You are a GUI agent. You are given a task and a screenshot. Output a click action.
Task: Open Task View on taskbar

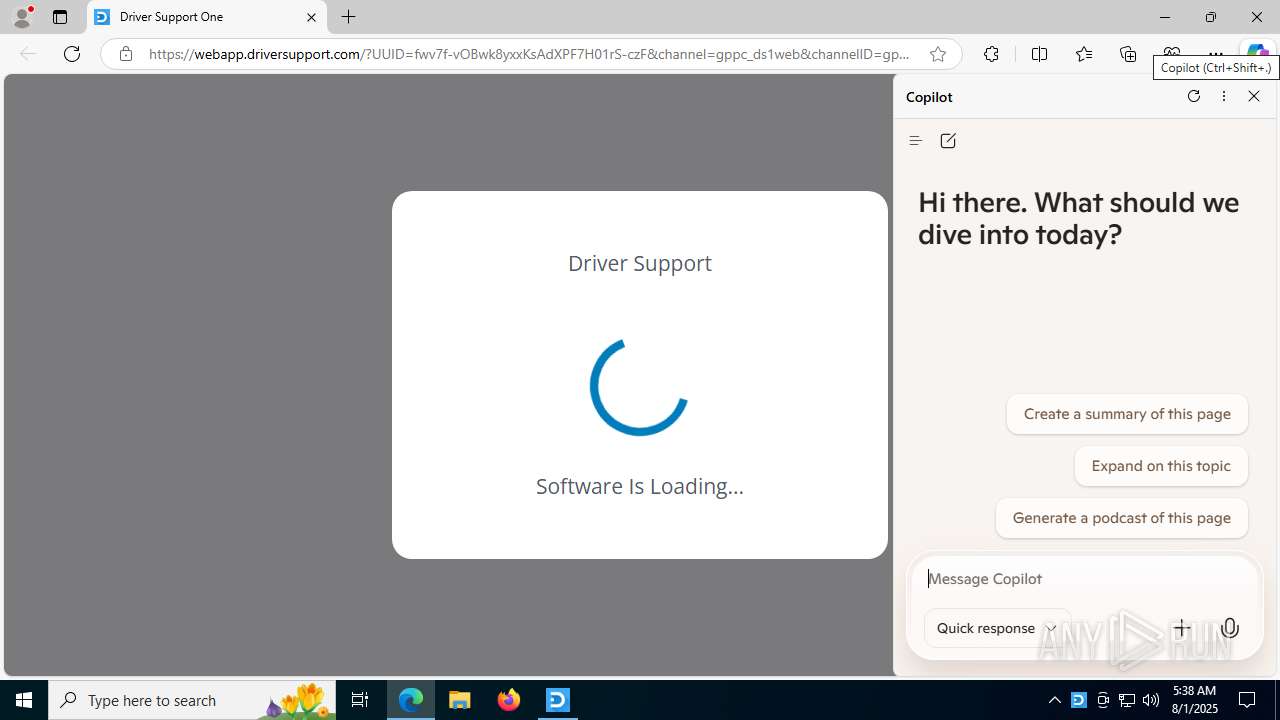pos(360,700)
